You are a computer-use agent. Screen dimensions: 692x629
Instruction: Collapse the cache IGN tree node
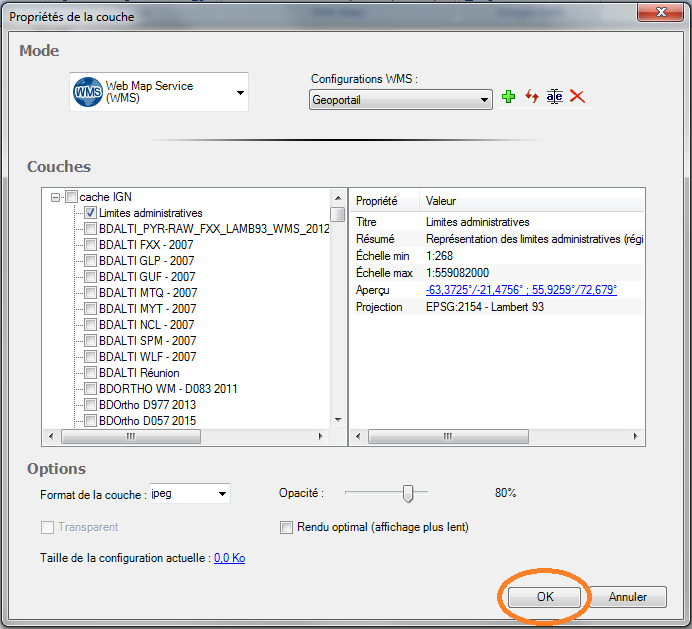click(55, 197)
